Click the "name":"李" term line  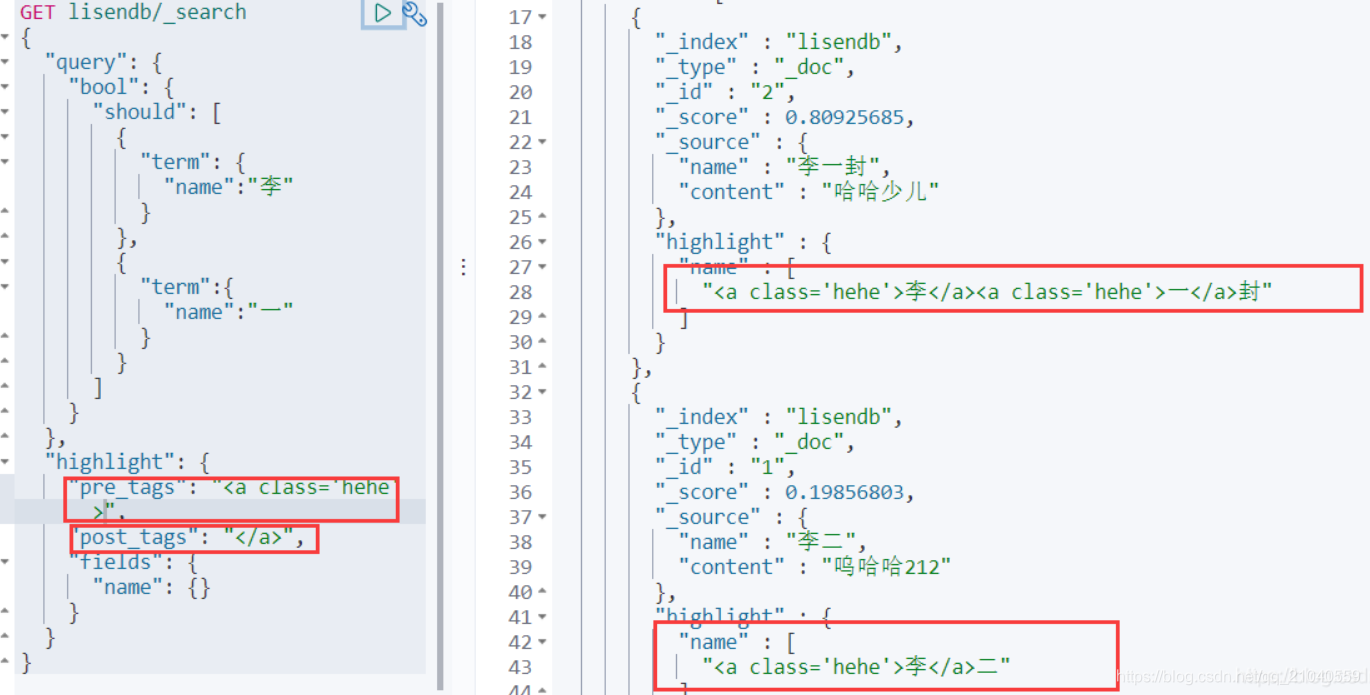[x=228, y=187]
